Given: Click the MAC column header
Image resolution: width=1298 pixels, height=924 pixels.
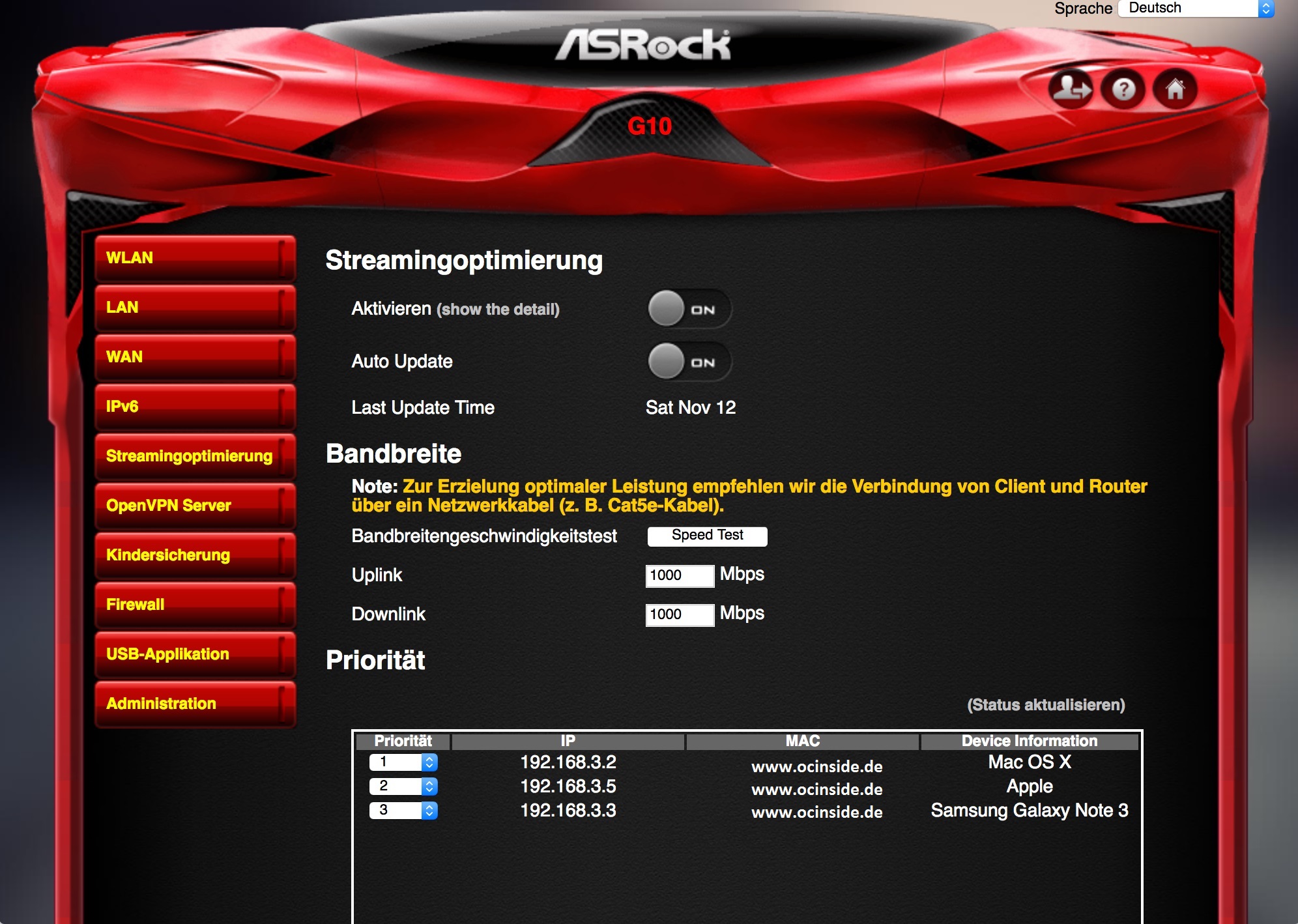Looking at the screenshot, I should point(802,741).
